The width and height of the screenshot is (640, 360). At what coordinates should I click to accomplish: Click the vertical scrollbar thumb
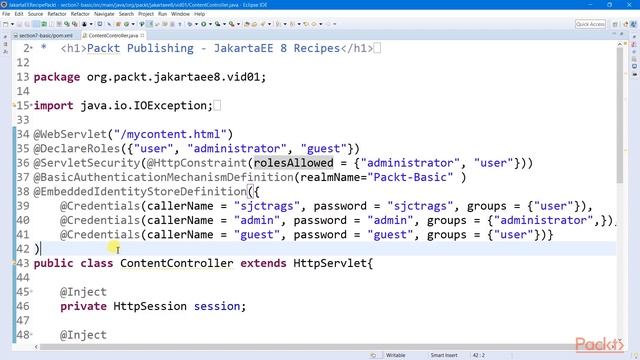[x=620, y=115]
